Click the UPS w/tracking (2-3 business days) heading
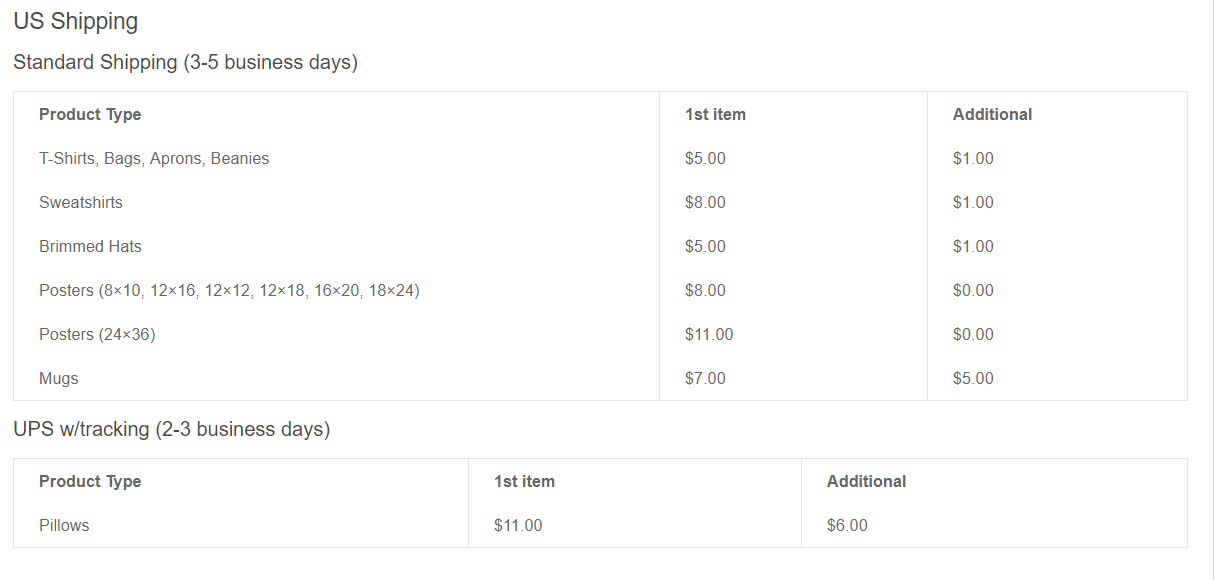The height and width of the screenshot is (580, 1214). click(171, 429)
